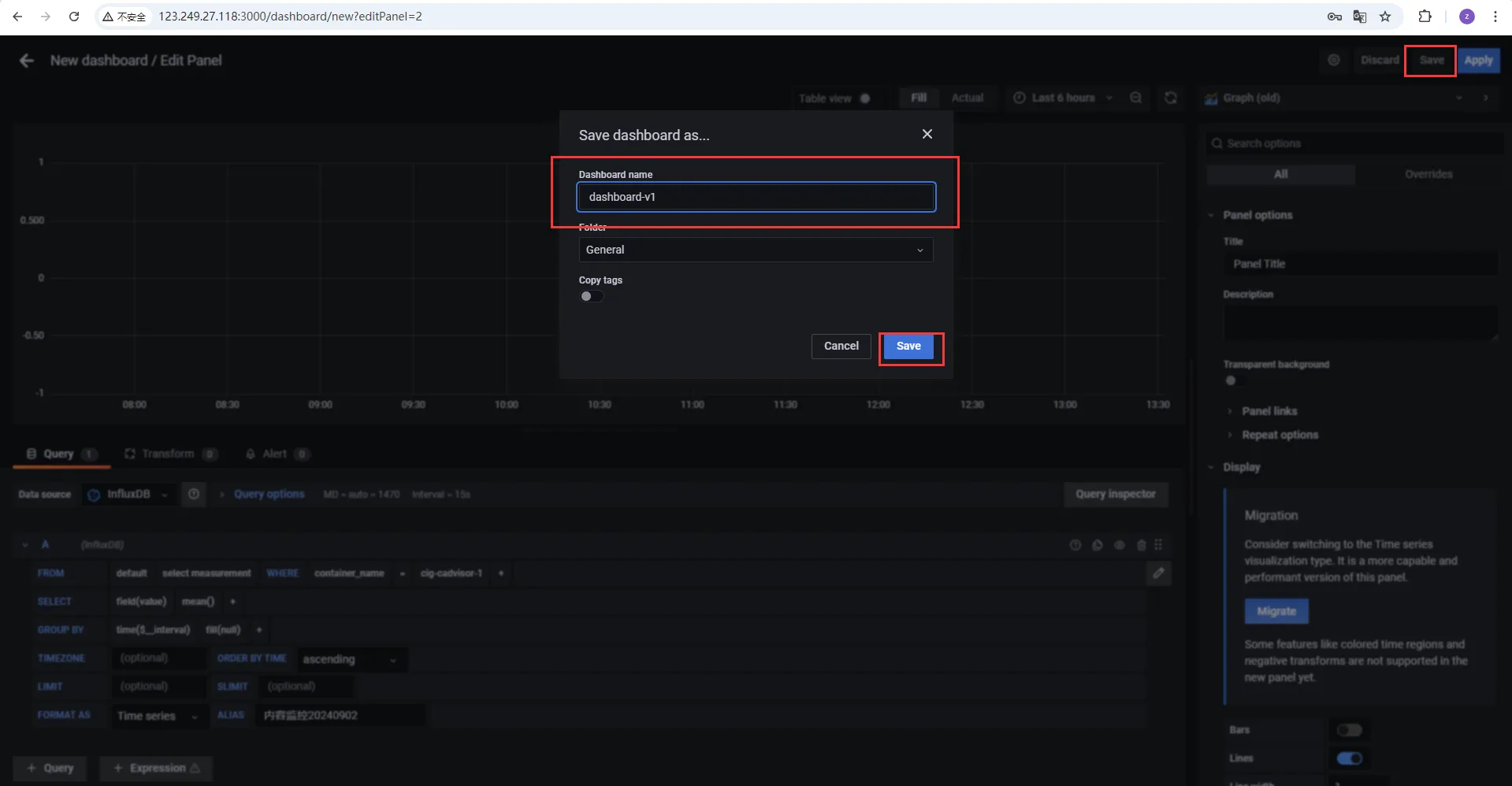Select the Fill view mode
This screenshot has height=786, width=1512.
point(919,98)
